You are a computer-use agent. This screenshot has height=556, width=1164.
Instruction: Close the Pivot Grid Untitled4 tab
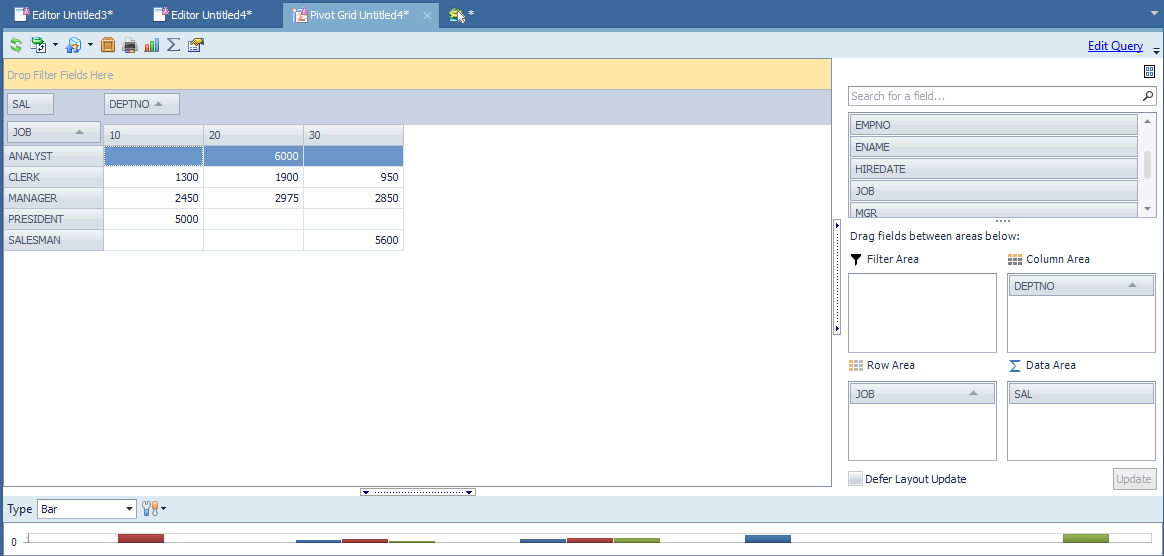[426, 15]
